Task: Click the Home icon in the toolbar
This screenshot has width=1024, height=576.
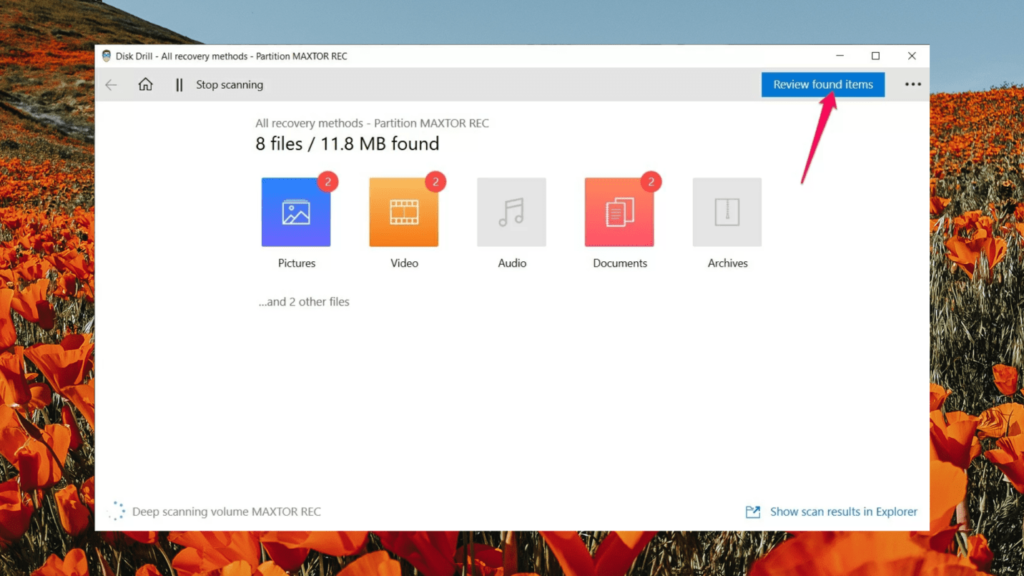Action: 146,84
